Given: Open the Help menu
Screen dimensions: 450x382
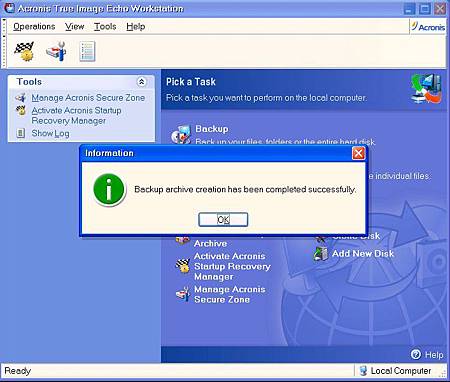Looking at the screenshot, I should coord(136,26).
